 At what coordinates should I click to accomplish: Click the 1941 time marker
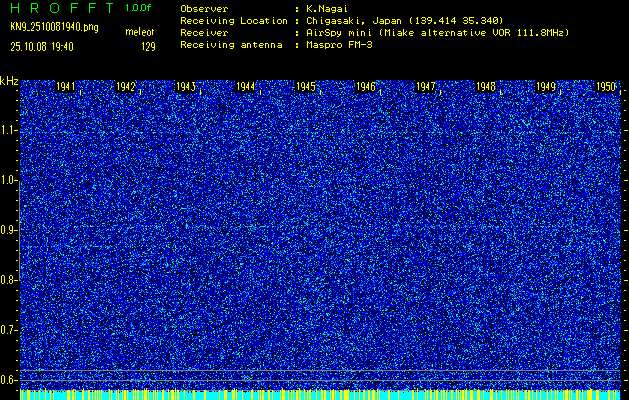point(67,87)
